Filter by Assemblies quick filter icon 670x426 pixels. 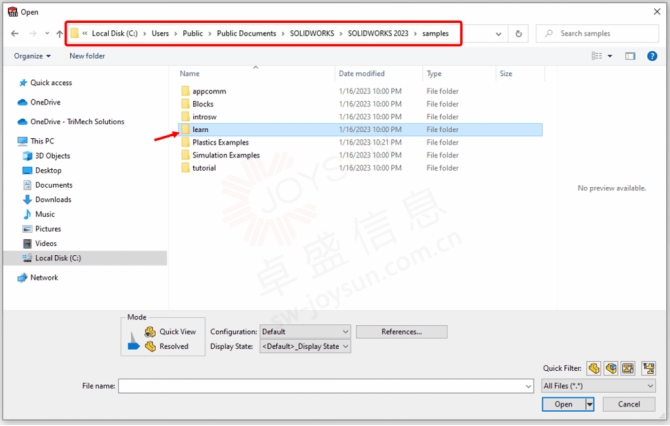[x=611, y=368]
